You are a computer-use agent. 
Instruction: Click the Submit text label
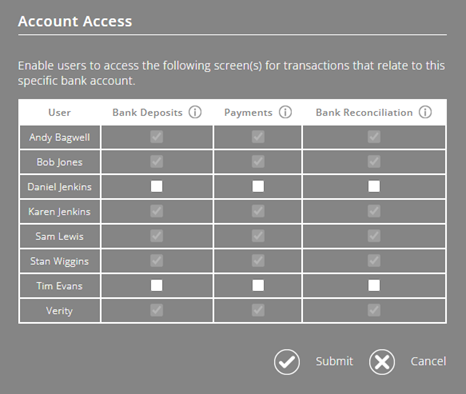click(334, 361)
